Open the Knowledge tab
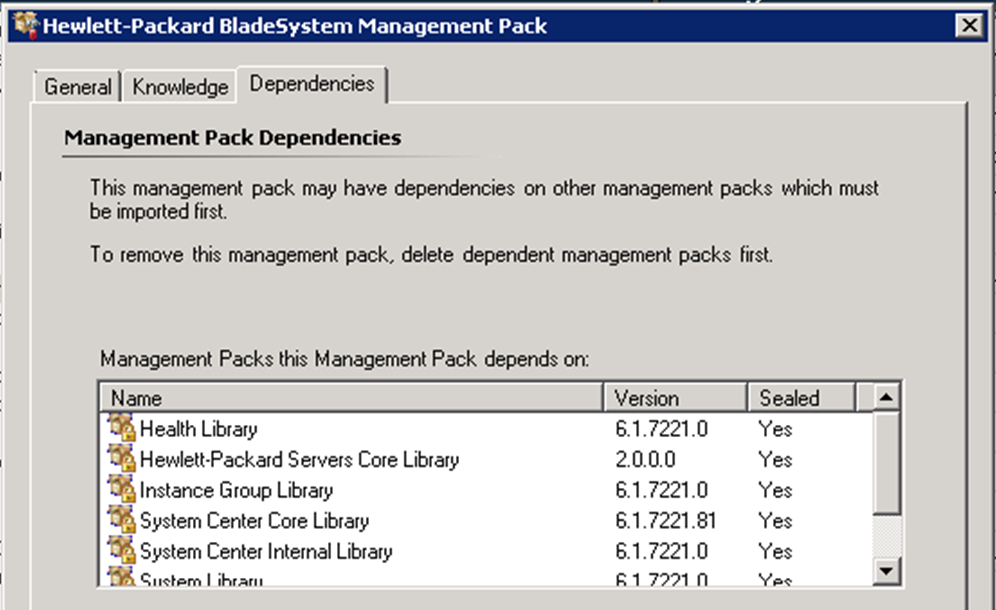 pos(180,87)
